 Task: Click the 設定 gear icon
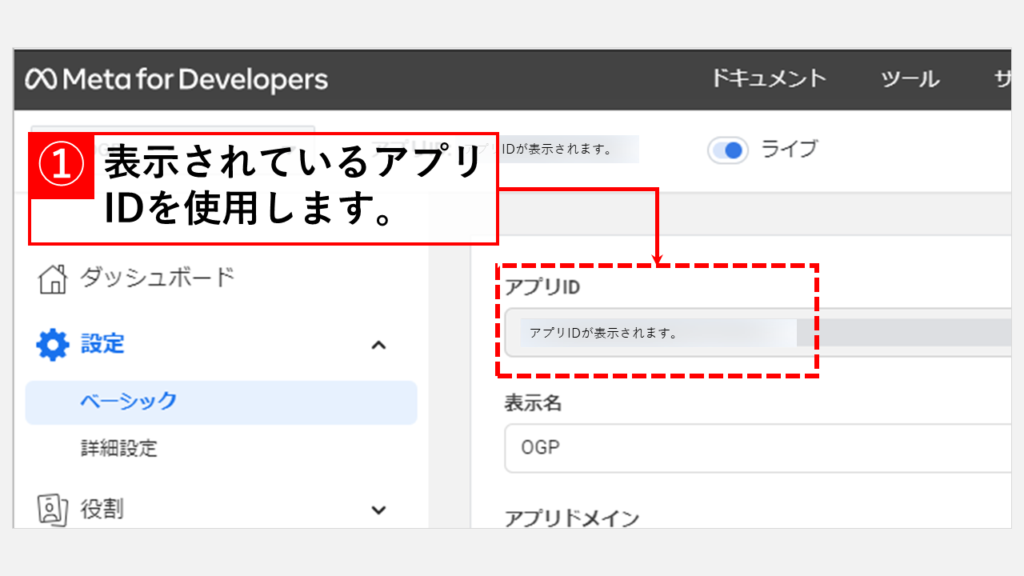pos(52,345)
